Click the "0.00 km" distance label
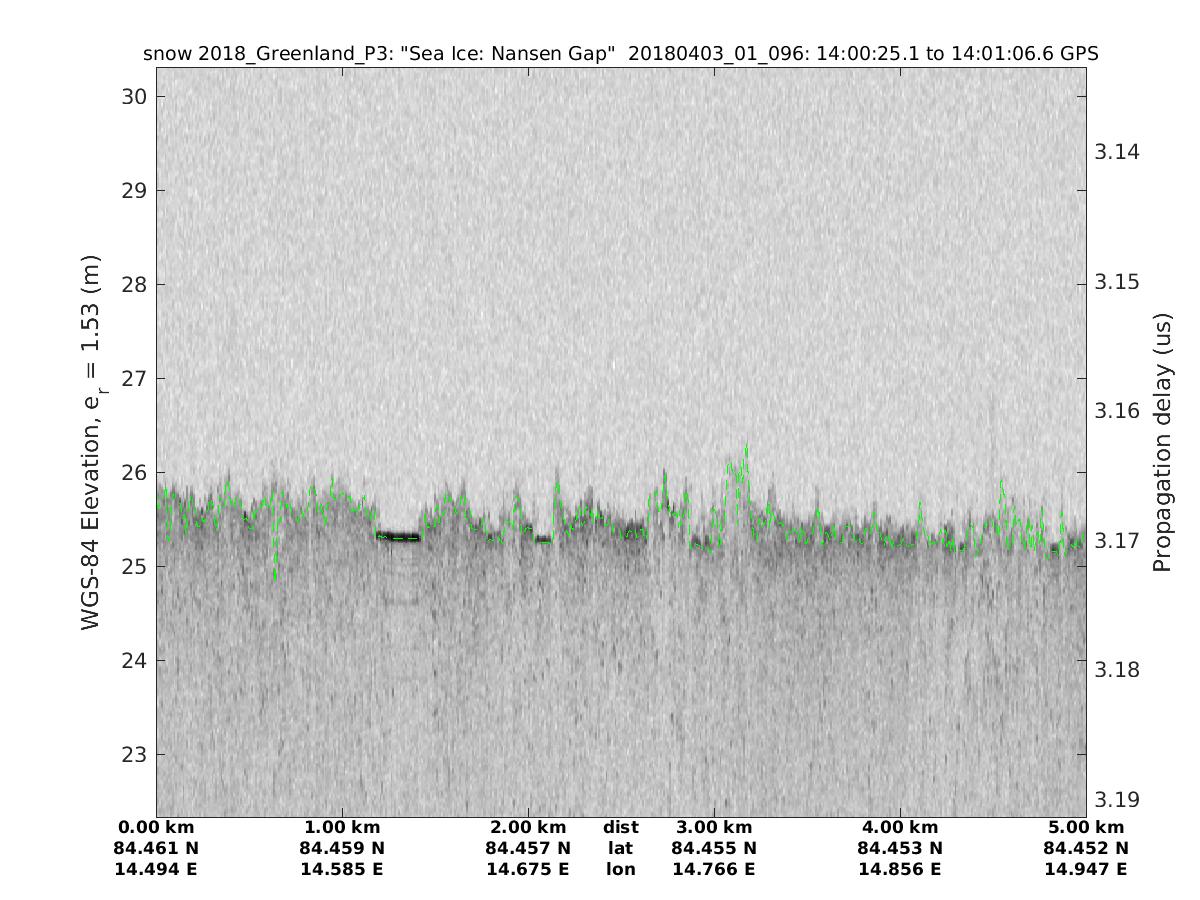 [x=156, y=828]
